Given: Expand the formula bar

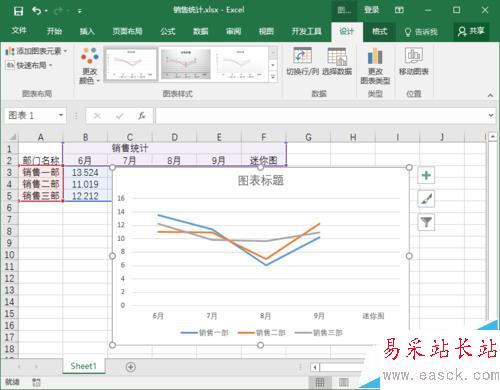Looking at the screenshot, I should [x=491, y=115].
